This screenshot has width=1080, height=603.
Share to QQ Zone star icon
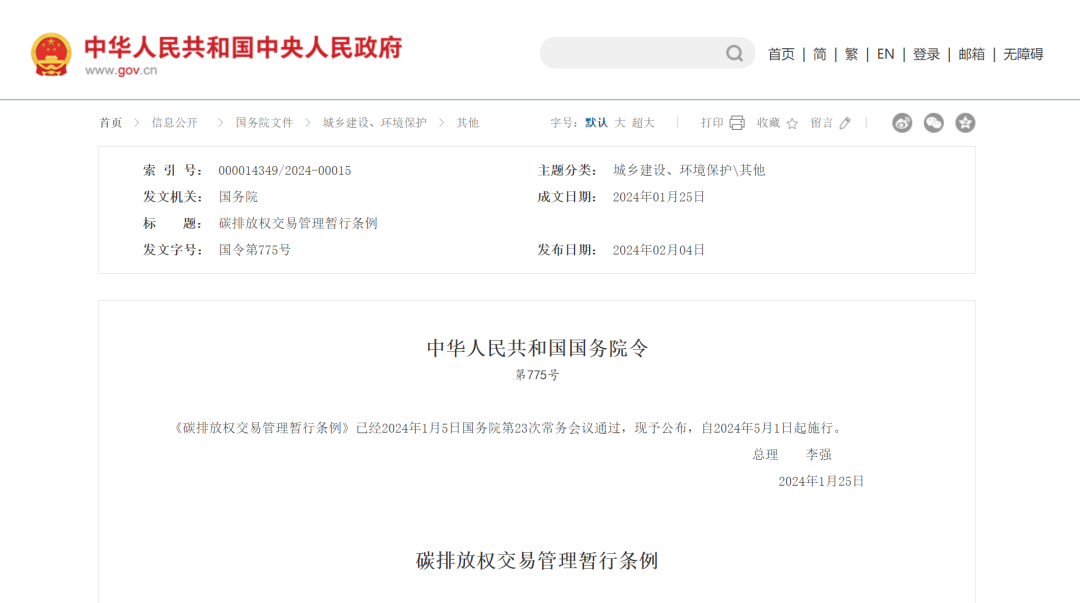[x=965, y=123]
